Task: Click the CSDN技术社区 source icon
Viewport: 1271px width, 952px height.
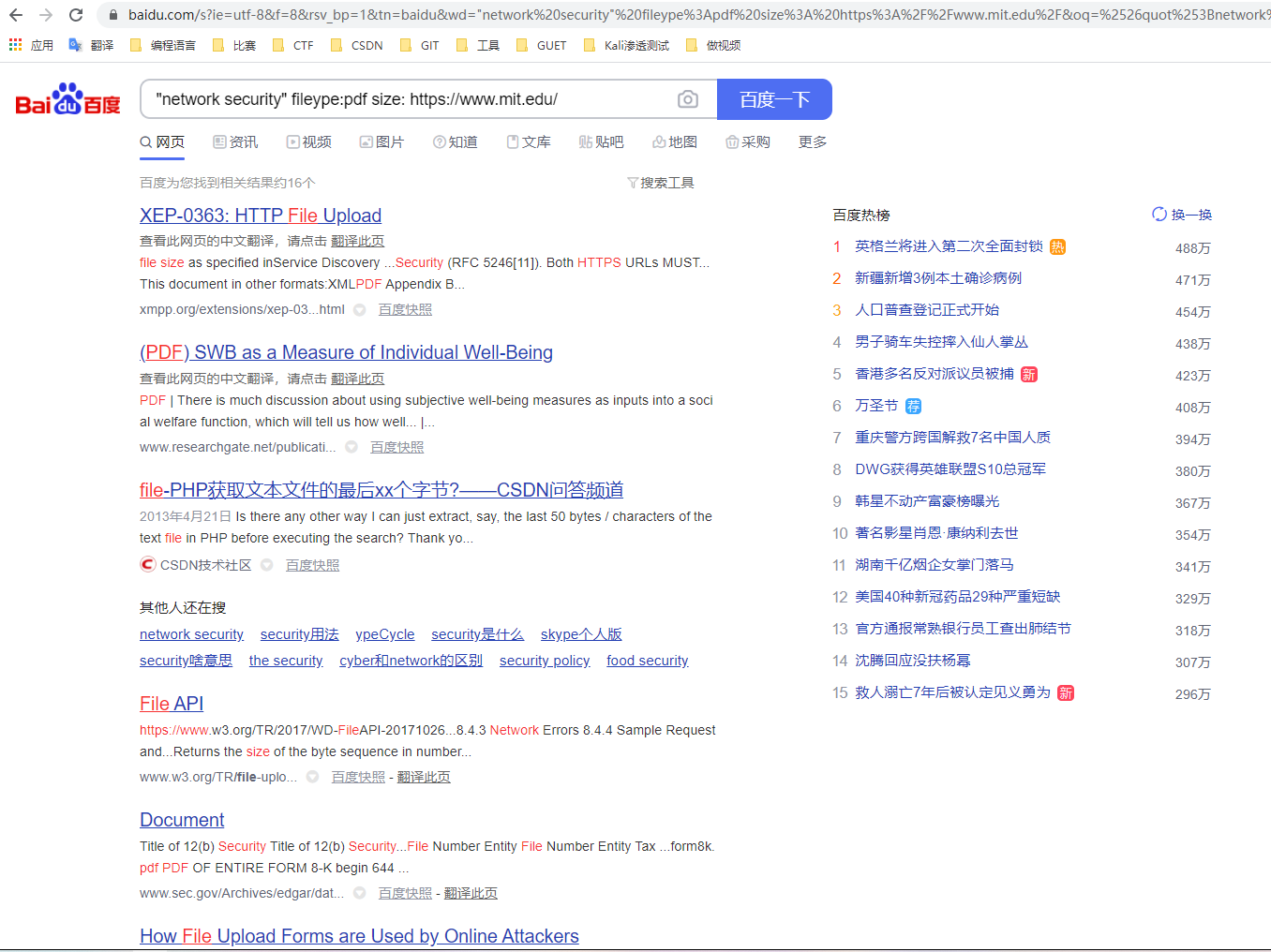Action: (147, 564)
